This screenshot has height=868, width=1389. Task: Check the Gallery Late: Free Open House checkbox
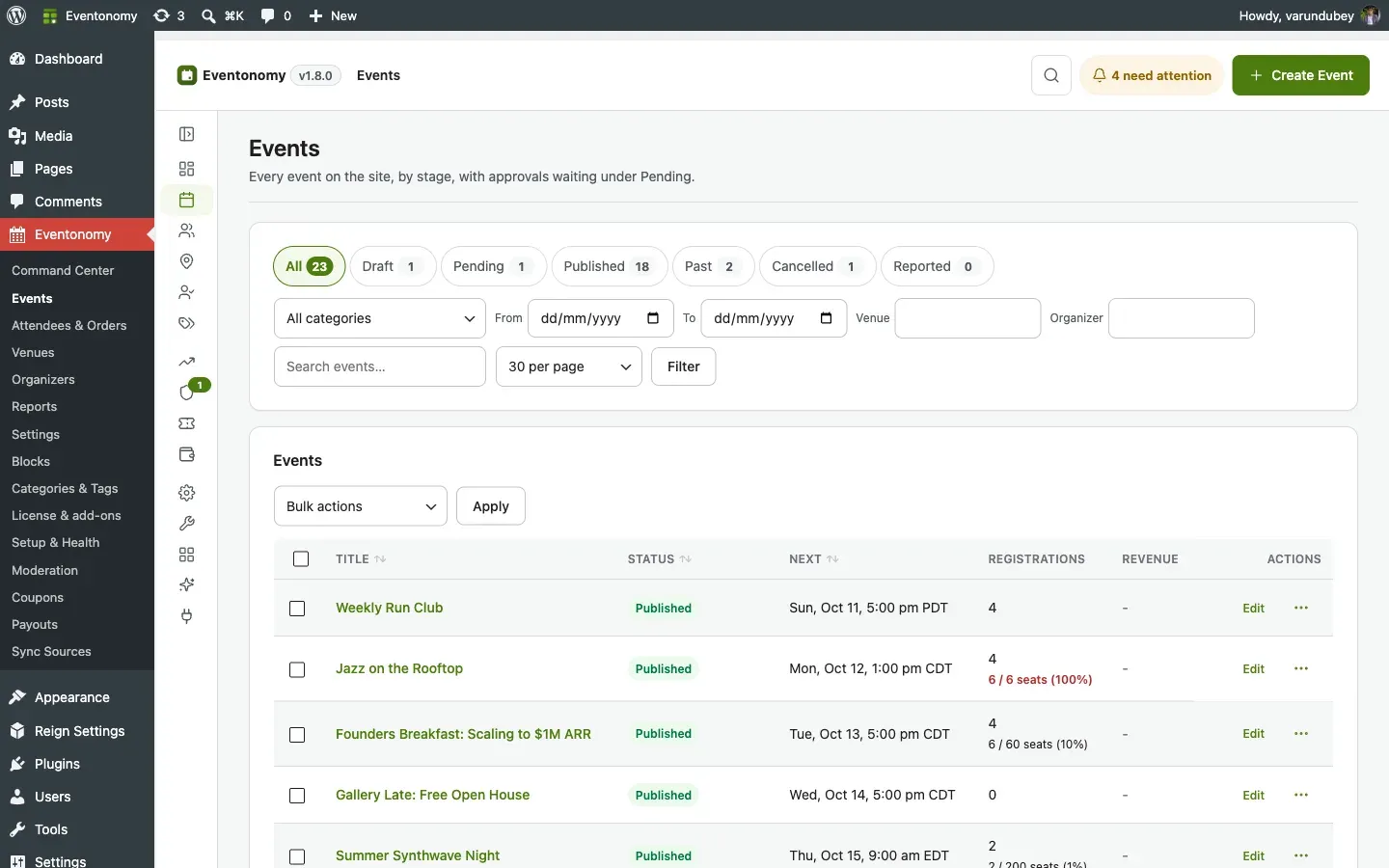coord(297,796)
